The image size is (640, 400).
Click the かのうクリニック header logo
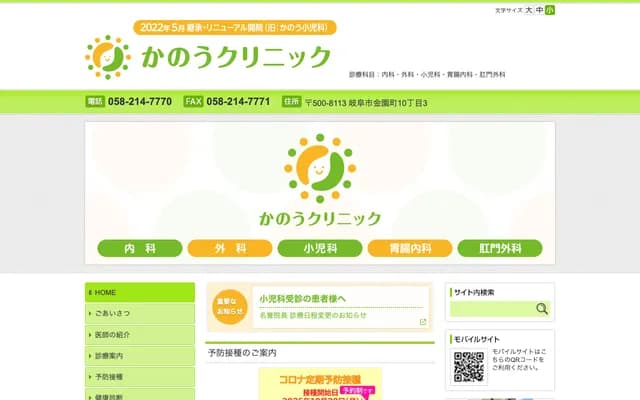208,57
